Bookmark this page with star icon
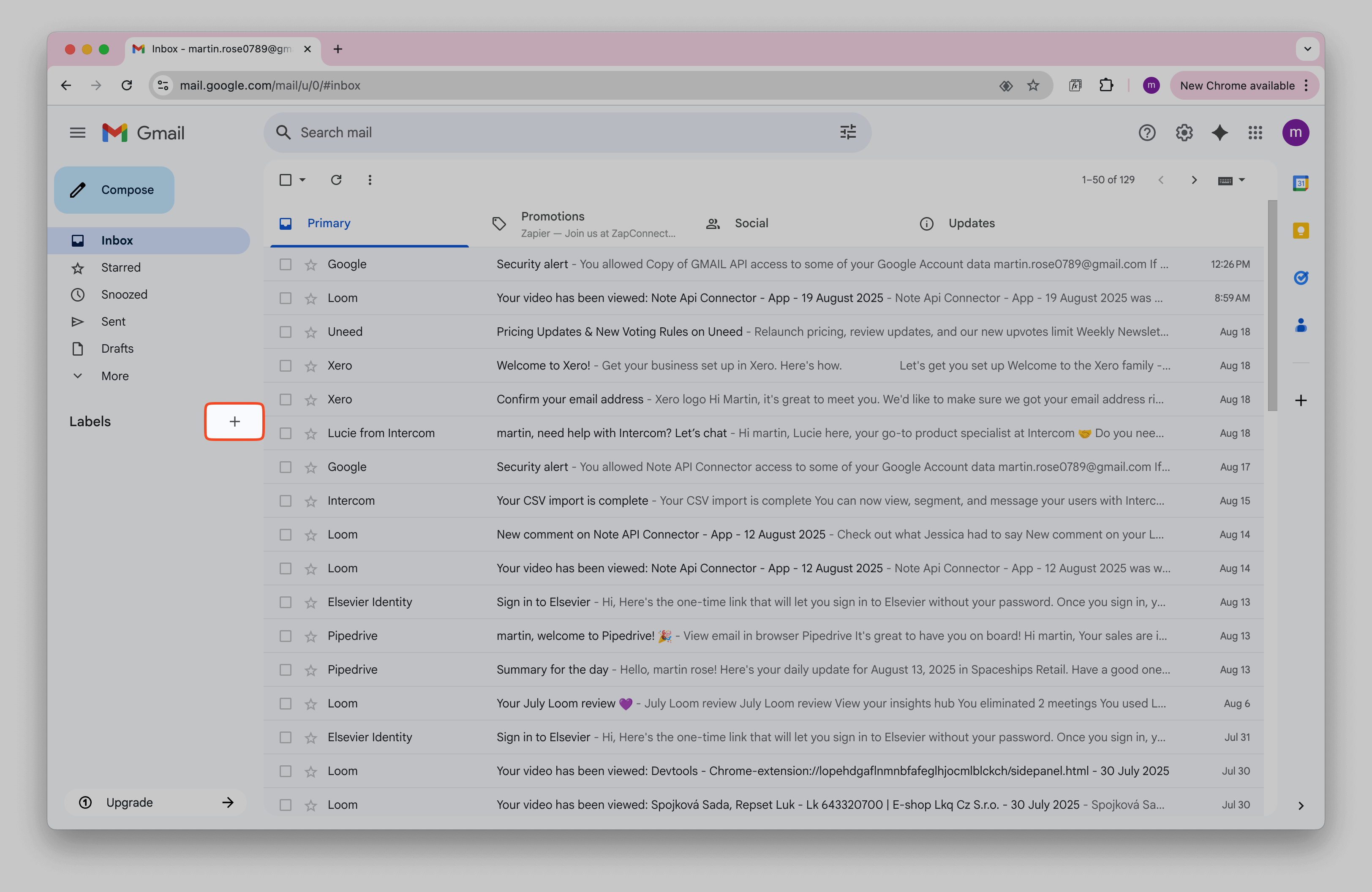The image size is (1372, 892). [1032, 85]
